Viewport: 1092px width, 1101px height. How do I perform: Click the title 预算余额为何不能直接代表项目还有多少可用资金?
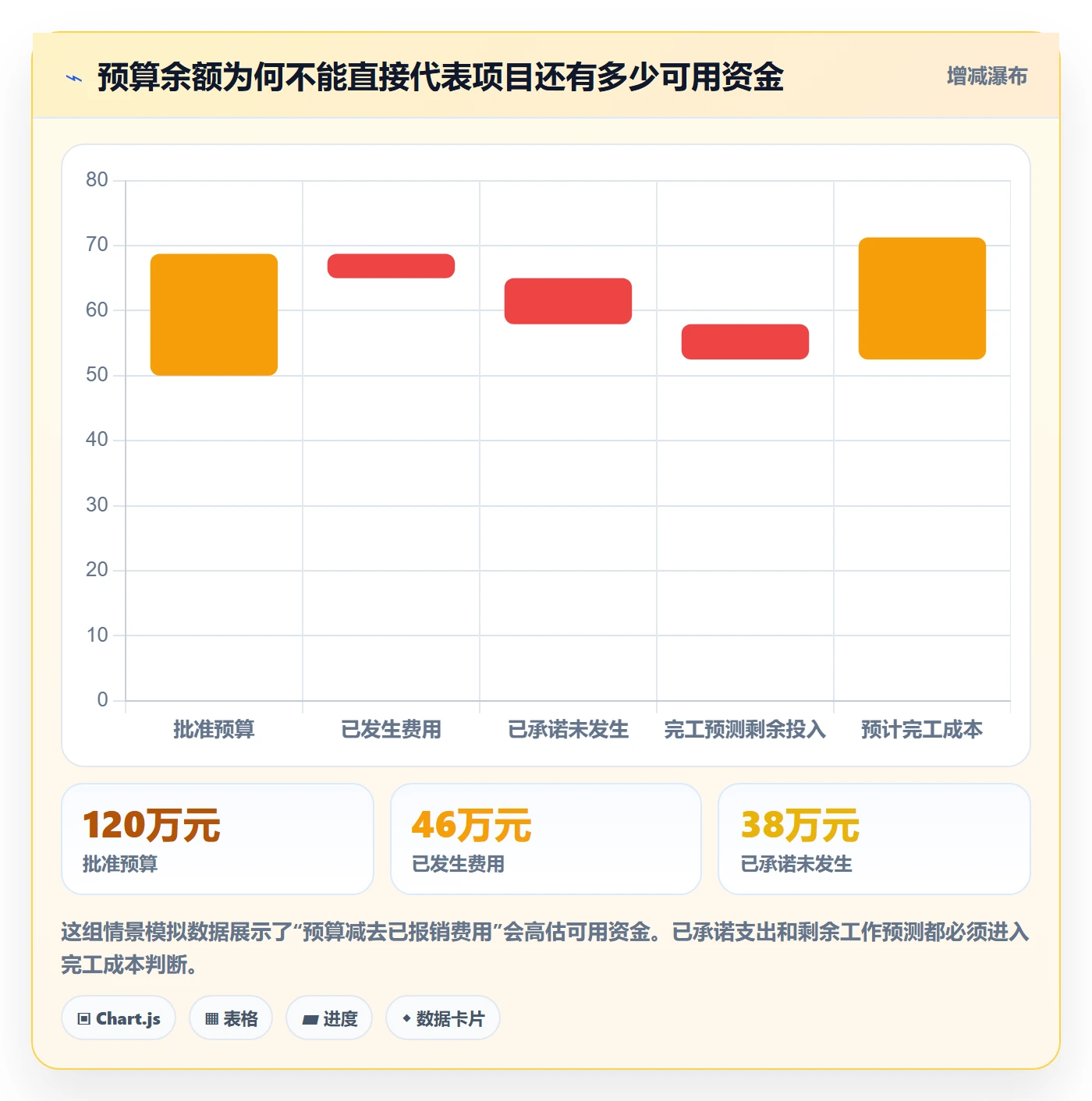441,77
